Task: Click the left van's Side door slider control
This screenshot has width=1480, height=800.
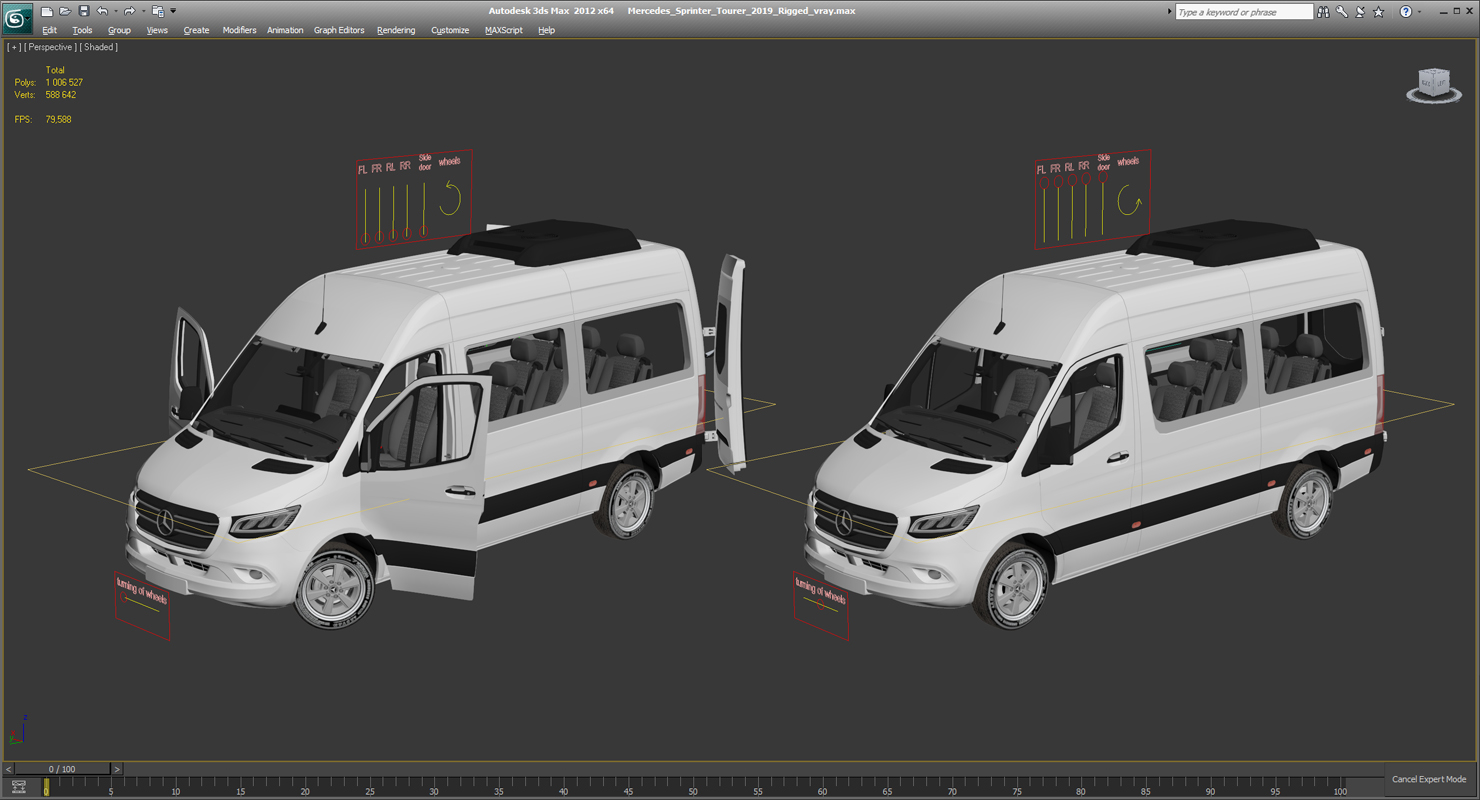Action: coord(424,208)
